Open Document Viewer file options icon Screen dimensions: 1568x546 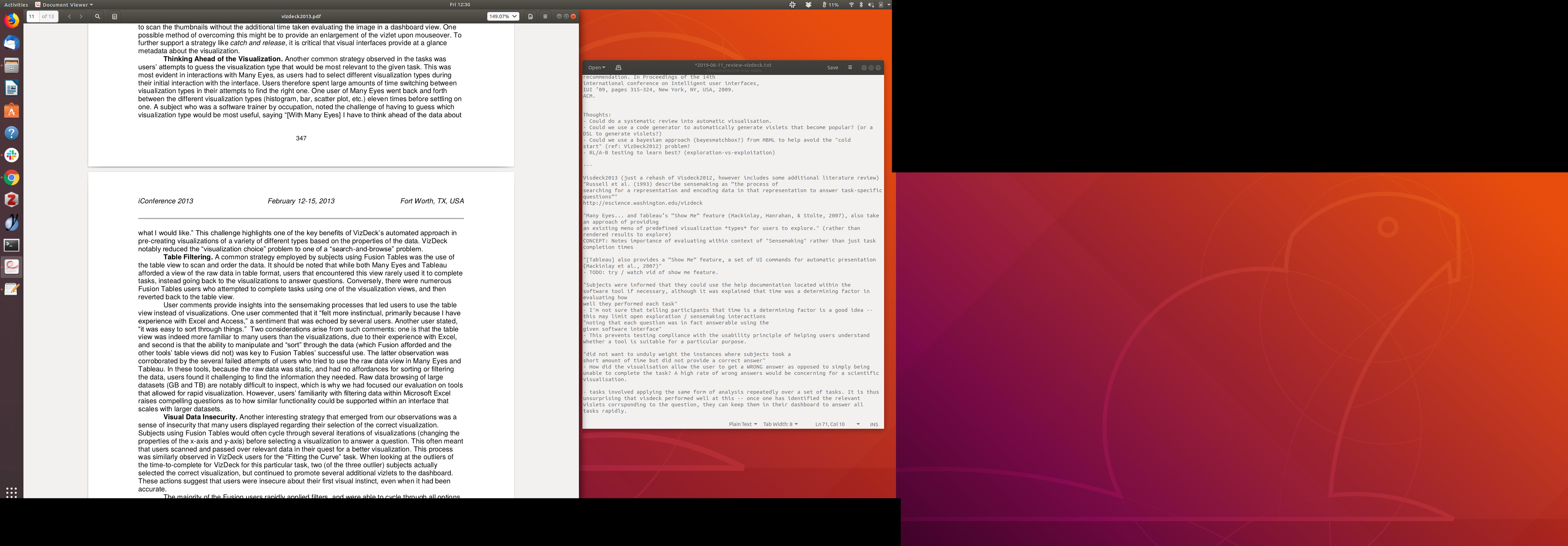pos(530,16)
